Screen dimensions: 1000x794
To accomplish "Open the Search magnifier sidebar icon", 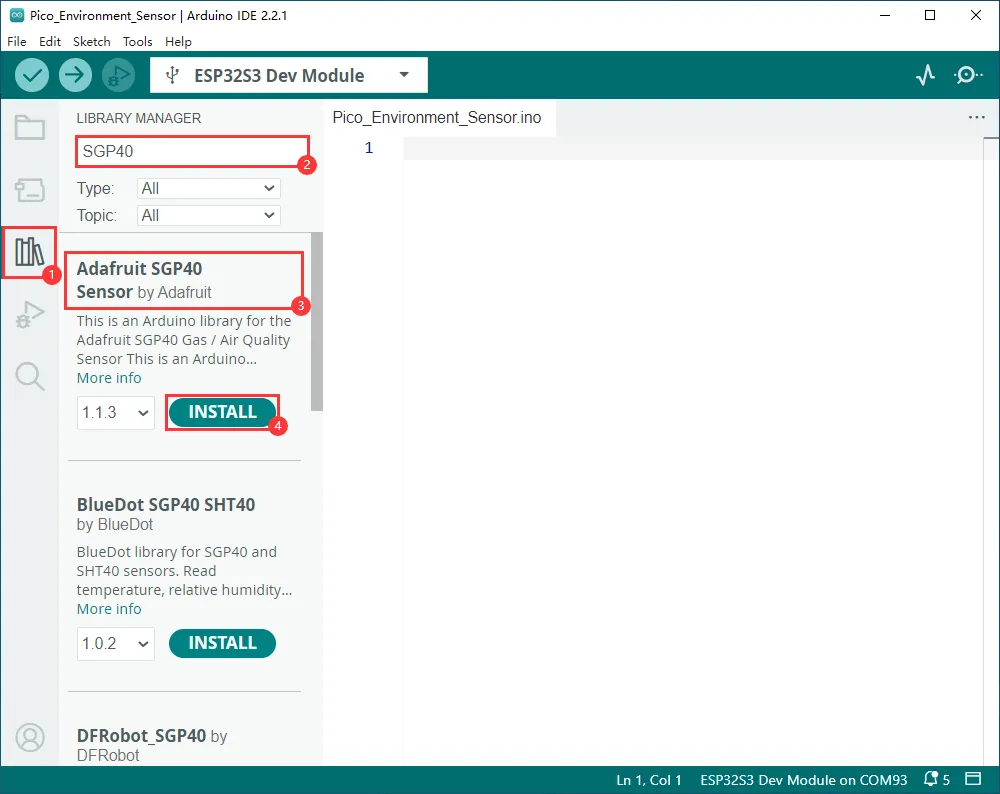I will 30,376.
